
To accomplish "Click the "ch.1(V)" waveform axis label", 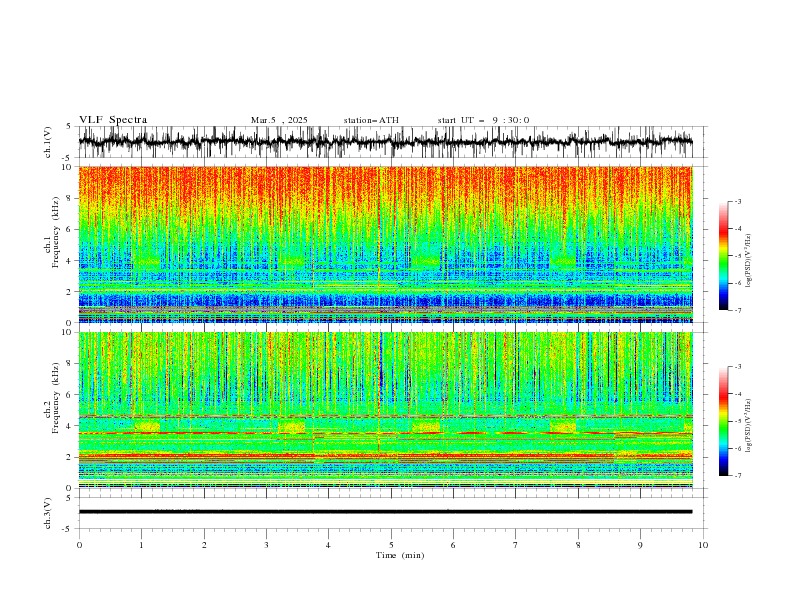I will 48,142.
